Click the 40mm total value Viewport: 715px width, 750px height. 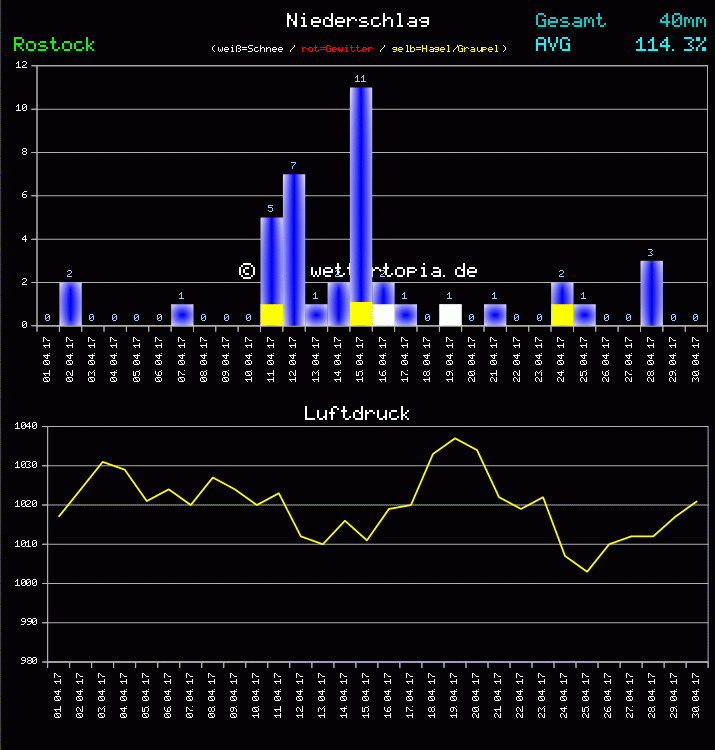(x=682, y=21)
